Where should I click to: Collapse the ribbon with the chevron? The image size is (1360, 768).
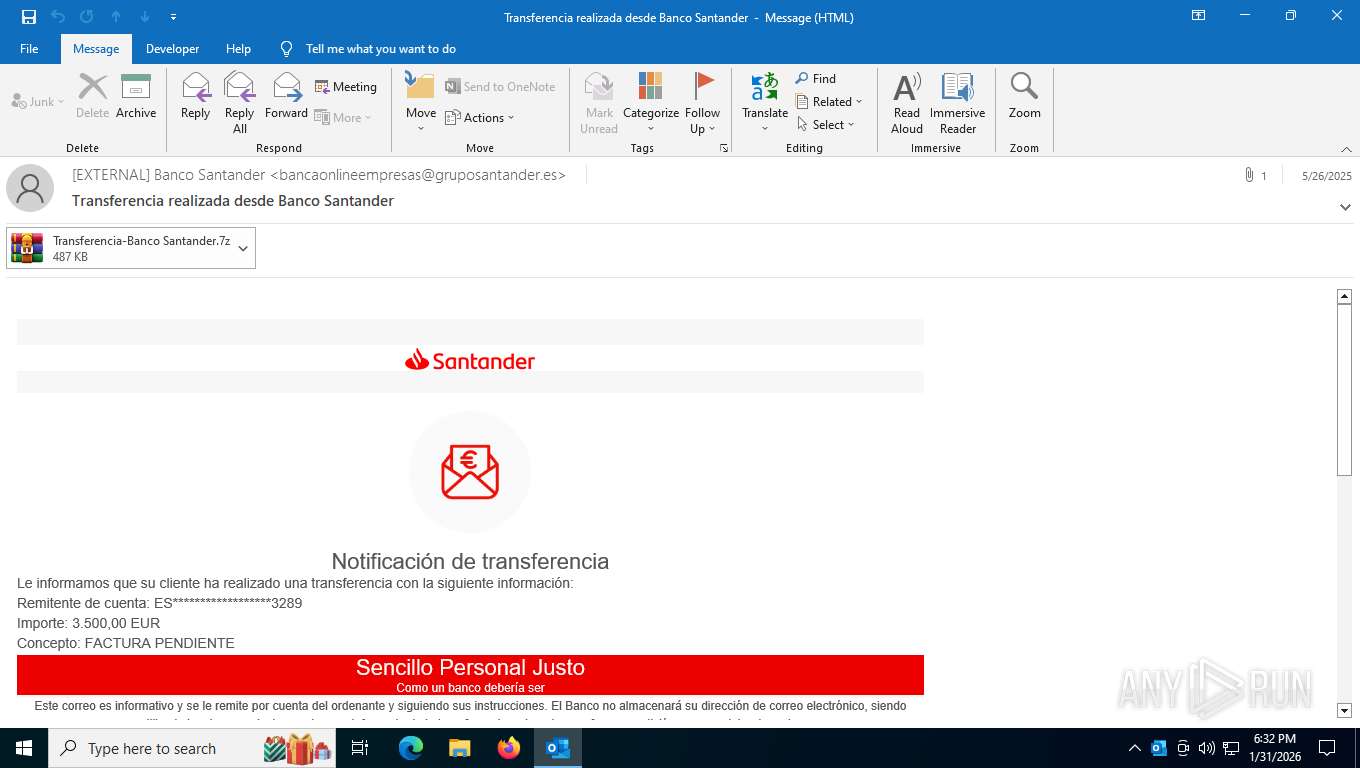click(x=1346, y=149)
